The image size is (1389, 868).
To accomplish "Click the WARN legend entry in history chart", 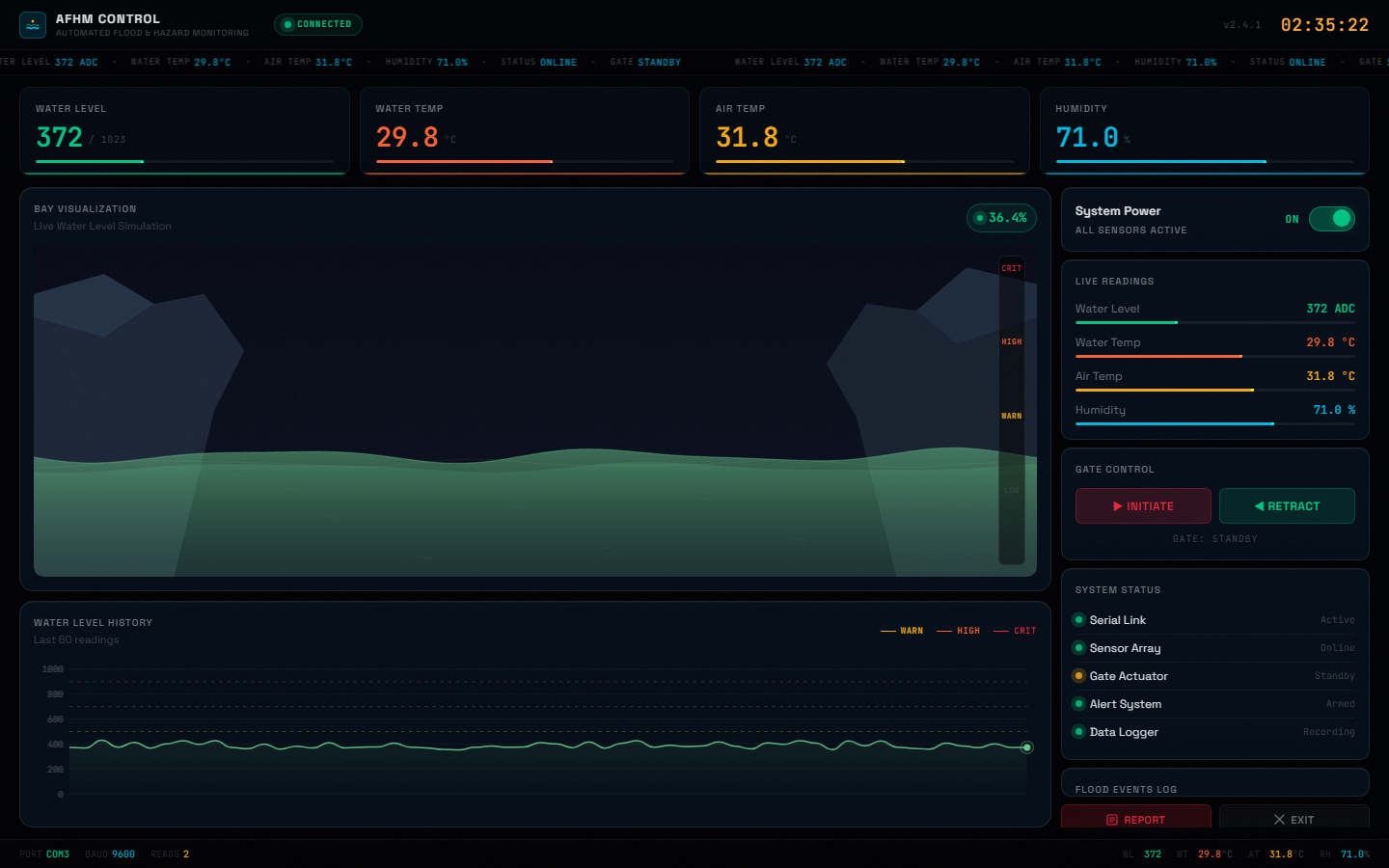I will click(x=902, y=631).
